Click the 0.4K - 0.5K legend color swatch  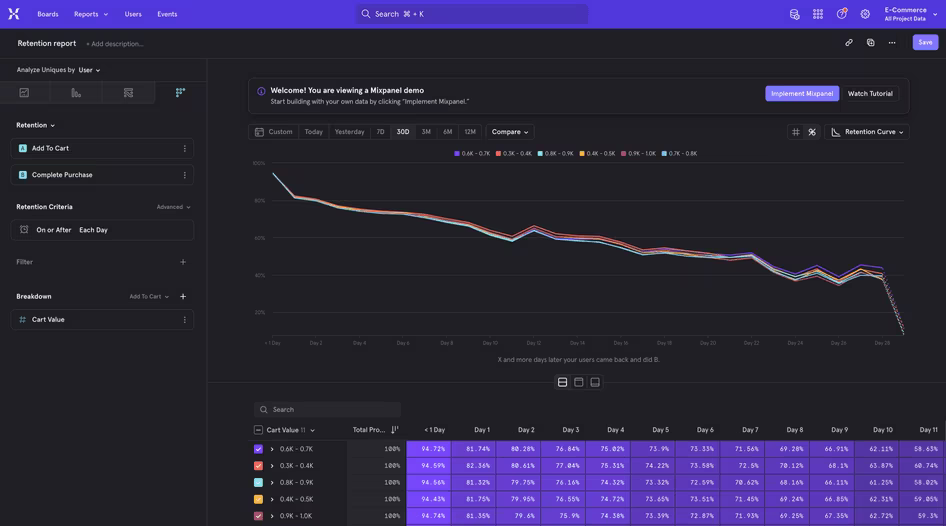[x=582, y=154]
